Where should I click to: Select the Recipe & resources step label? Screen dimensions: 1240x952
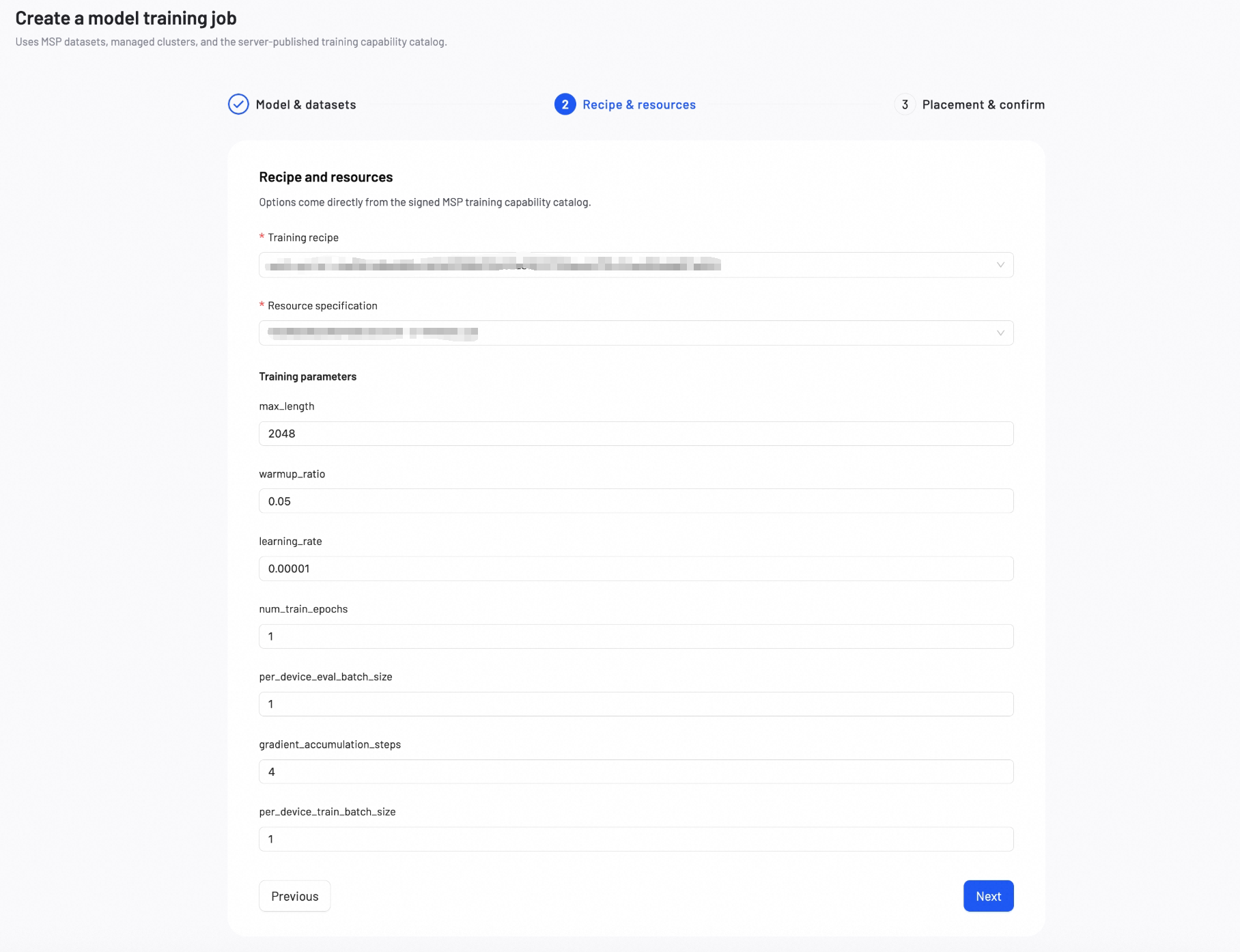639,104
